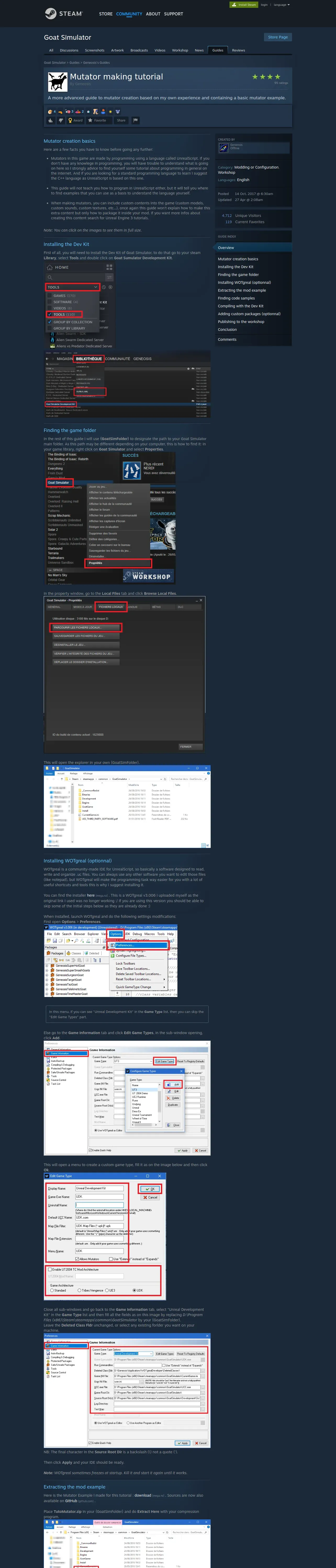Go to STORE in top navigation
This screenshot has height=1568, width=336.
pos(105,14)
